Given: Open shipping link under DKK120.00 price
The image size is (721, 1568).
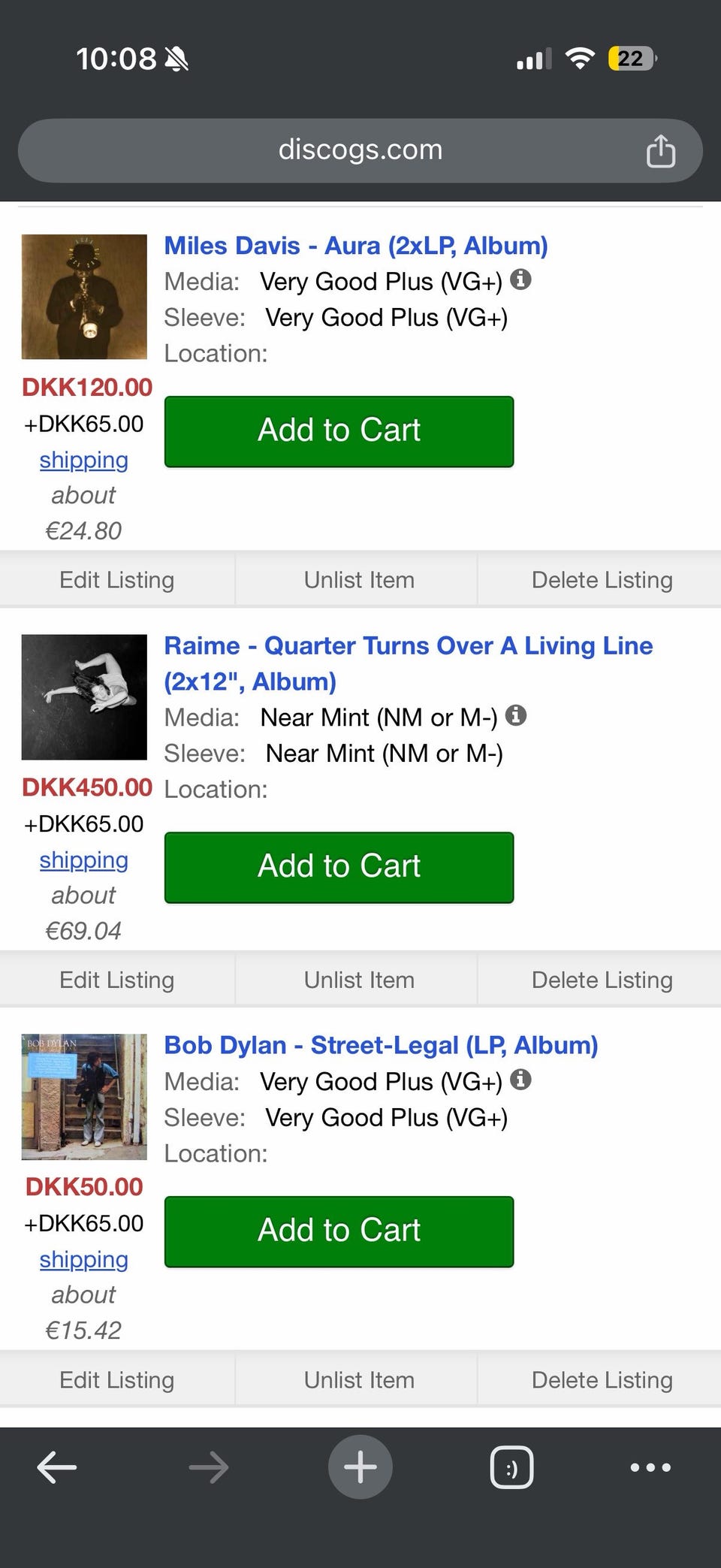Looking at the screenshot, I should click(84, 460).
